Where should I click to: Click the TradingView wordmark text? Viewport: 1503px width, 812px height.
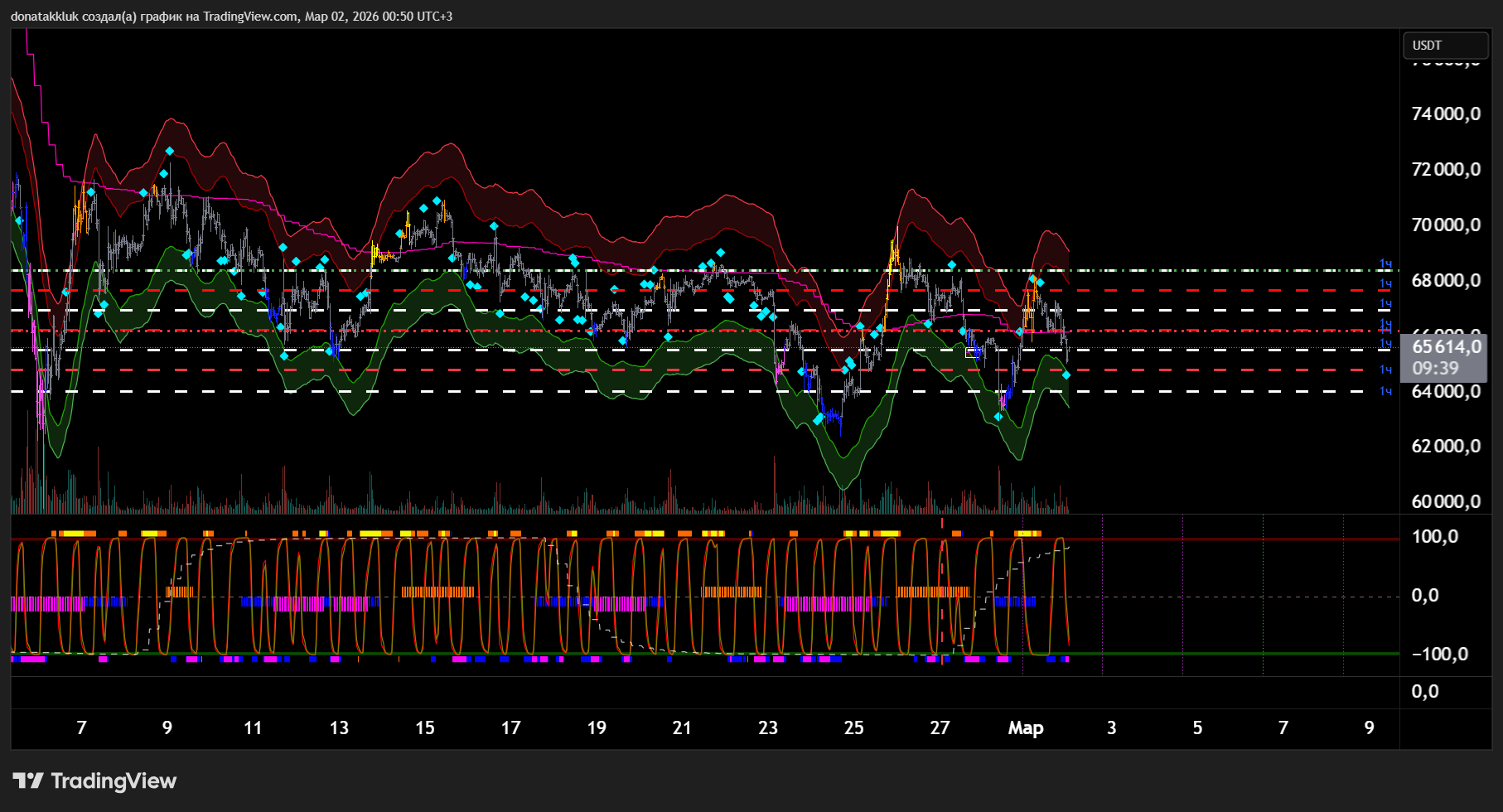114,781
